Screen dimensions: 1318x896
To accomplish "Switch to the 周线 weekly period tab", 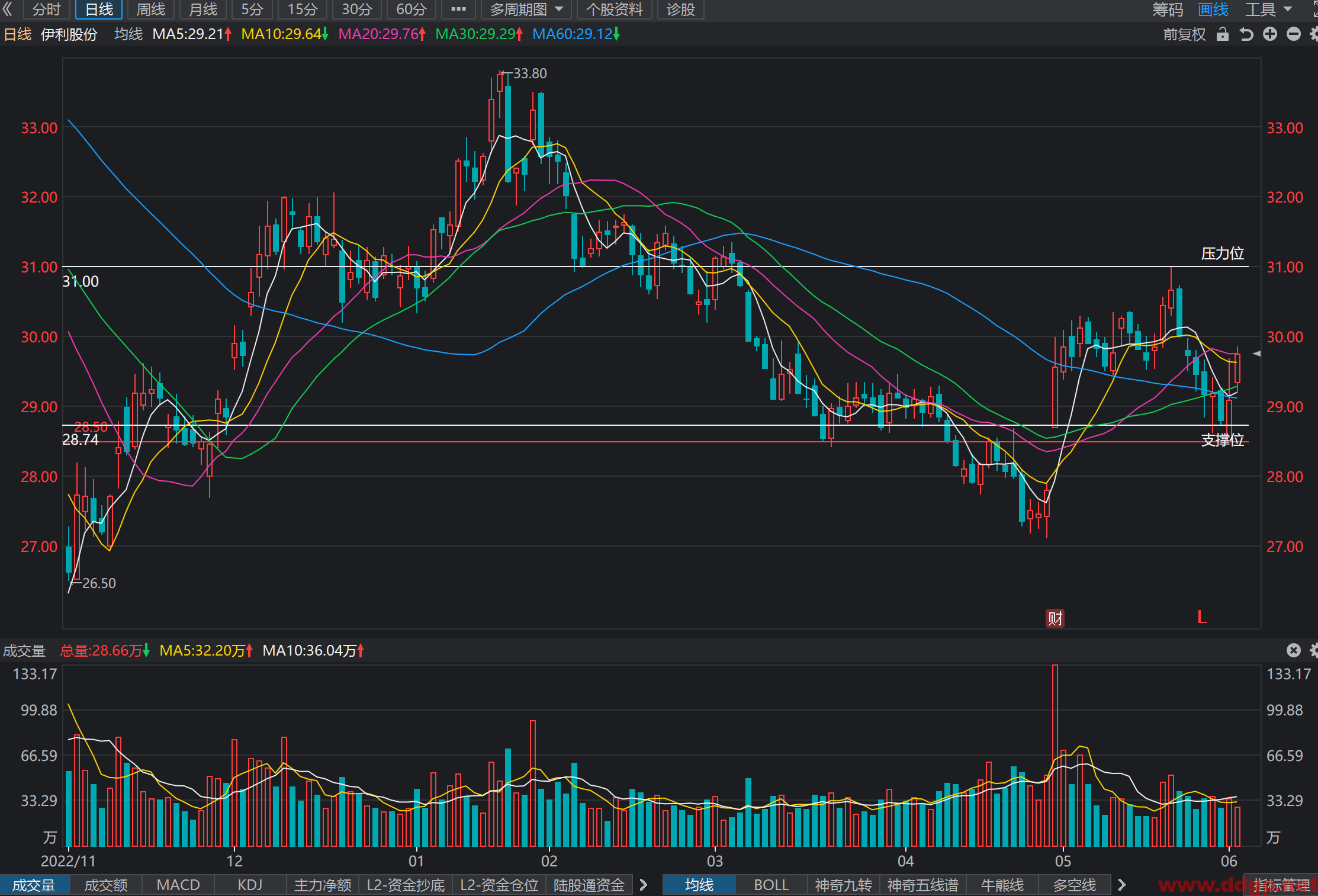I will 151,9.
